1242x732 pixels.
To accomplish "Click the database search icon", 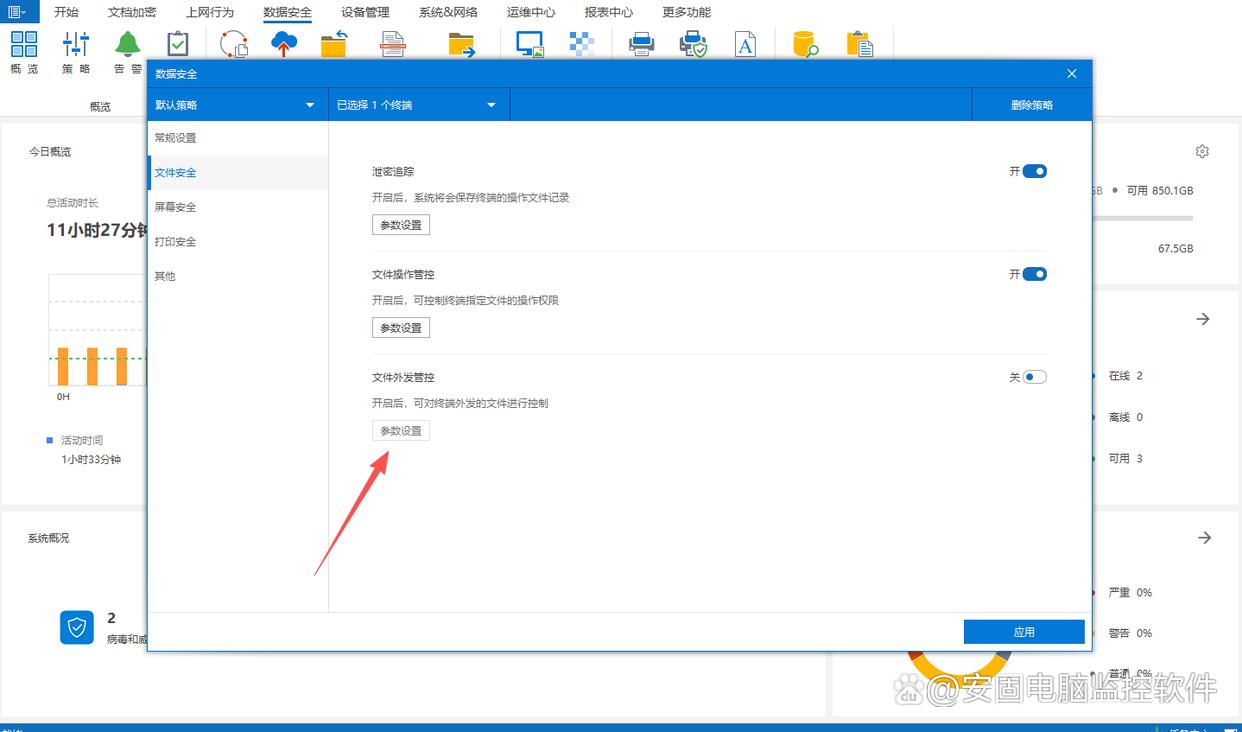I will (x=805, y=44).
